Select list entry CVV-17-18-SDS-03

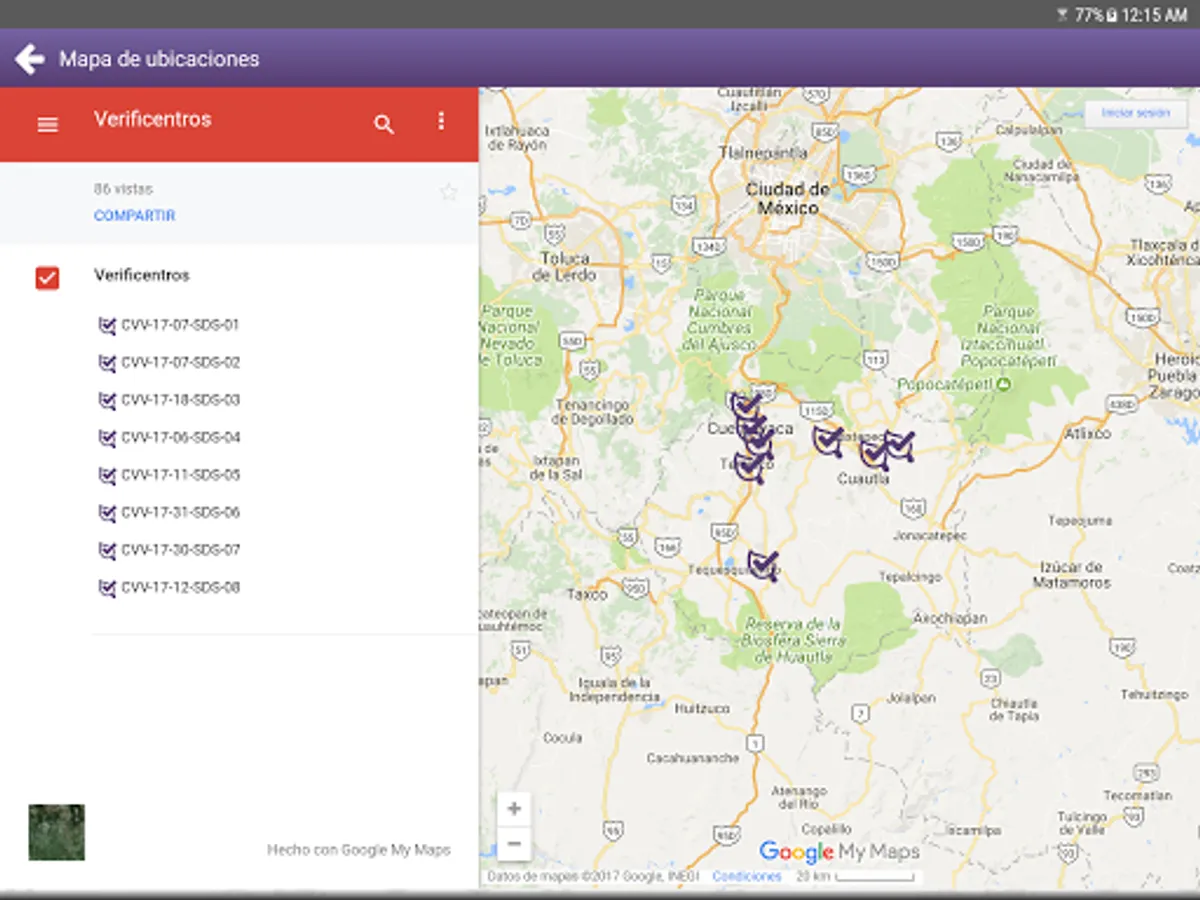click(x=180, y=400)
